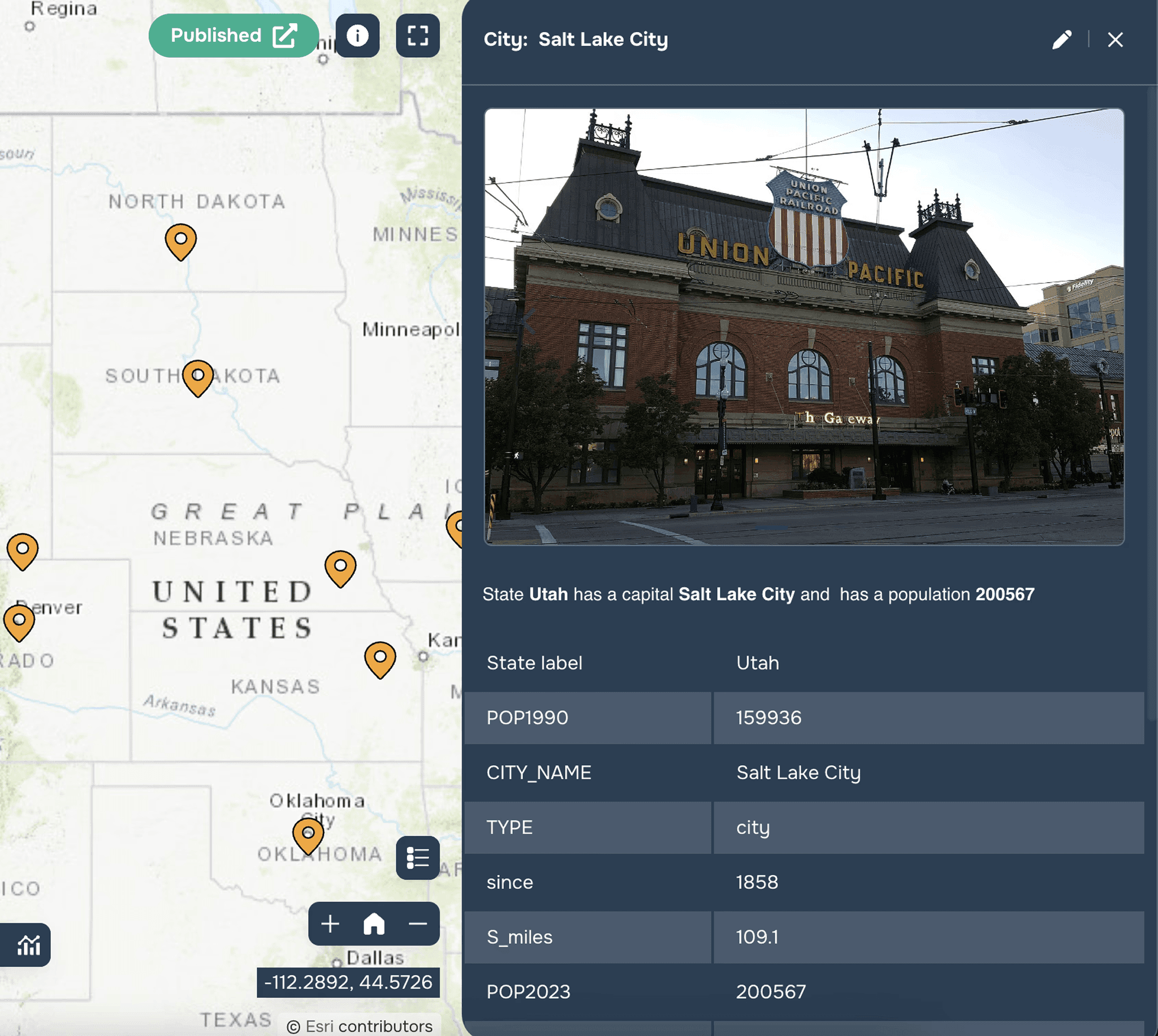Screen dimensions: 1158x1036
Task: Select the South Dakota map pin
Action: point(198,377)
